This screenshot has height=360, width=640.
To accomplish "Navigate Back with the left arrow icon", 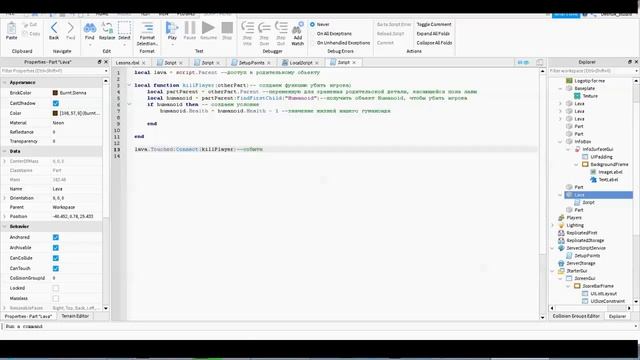I will coord(54,28).
